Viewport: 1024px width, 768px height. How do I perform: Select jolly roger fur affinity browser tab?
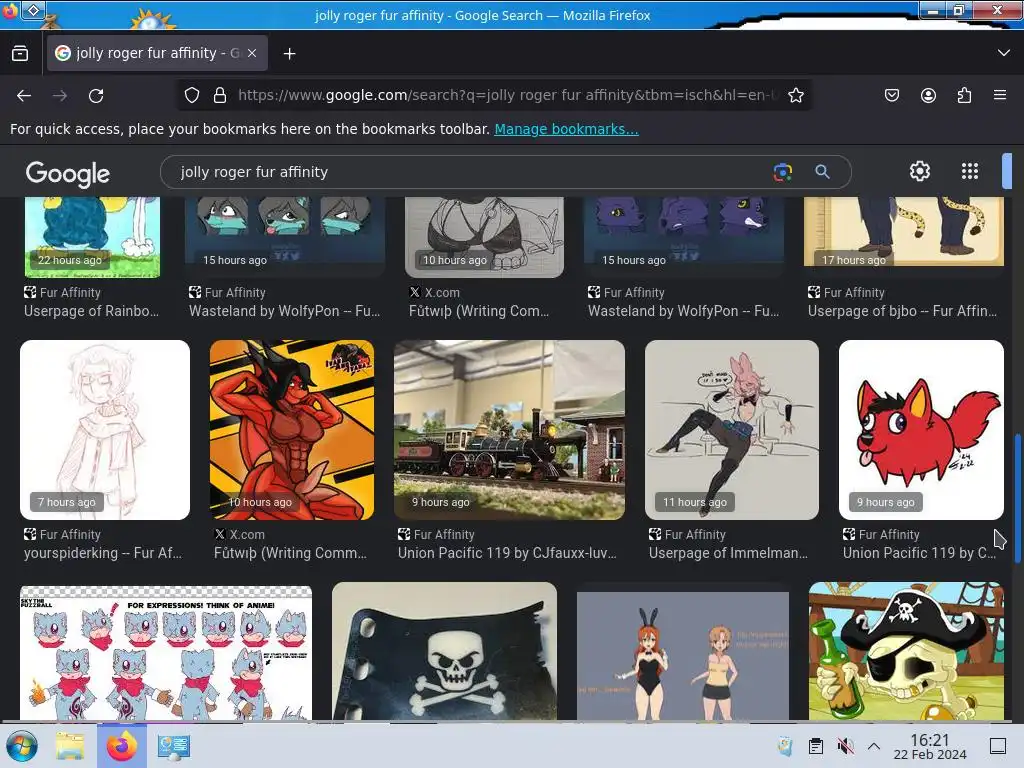point(157,54)
